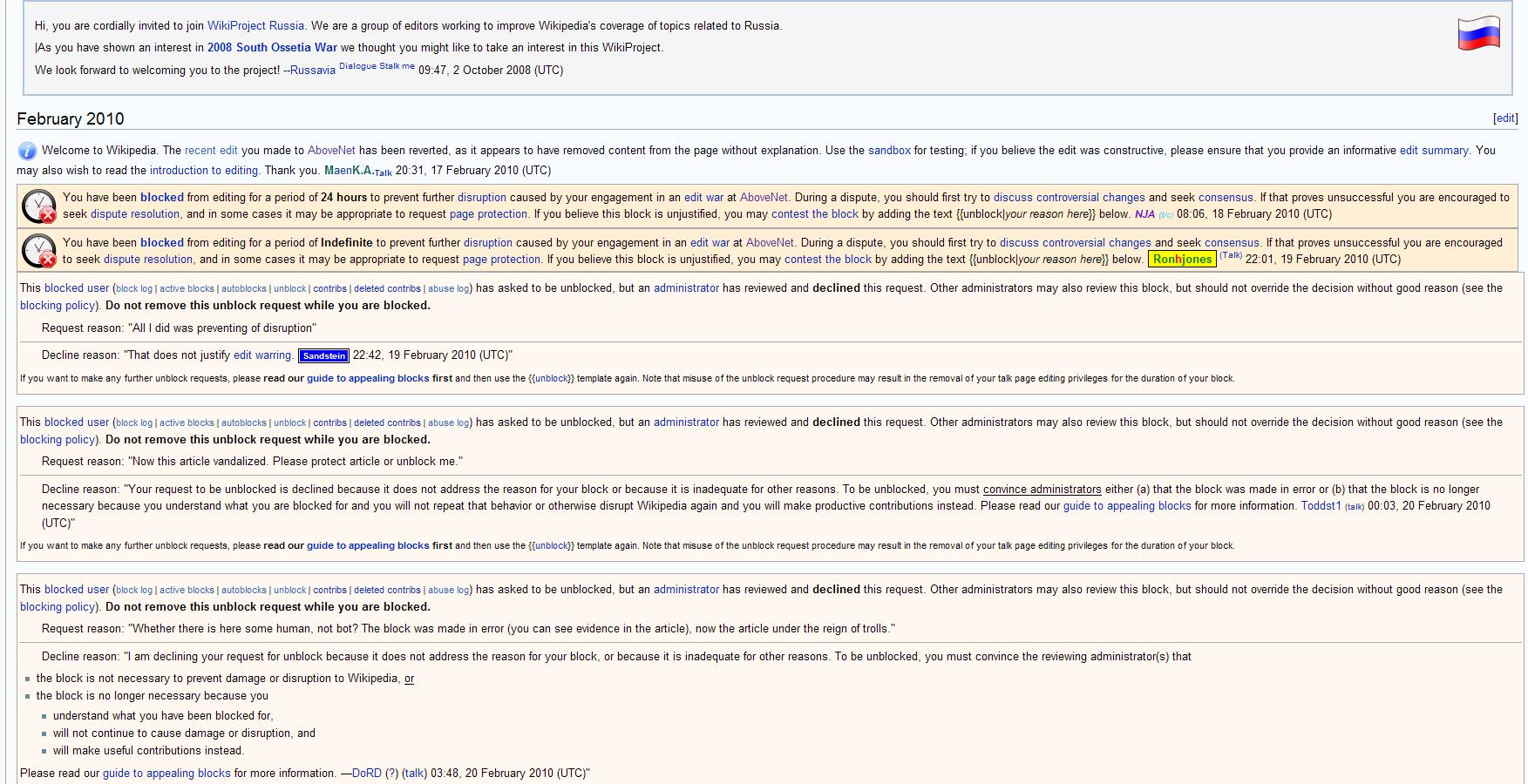Image resolution: width=1528 pixels, height=784 pixels.
Task: Click the blue information icon beside Welcome
Action: pos(27,151)
